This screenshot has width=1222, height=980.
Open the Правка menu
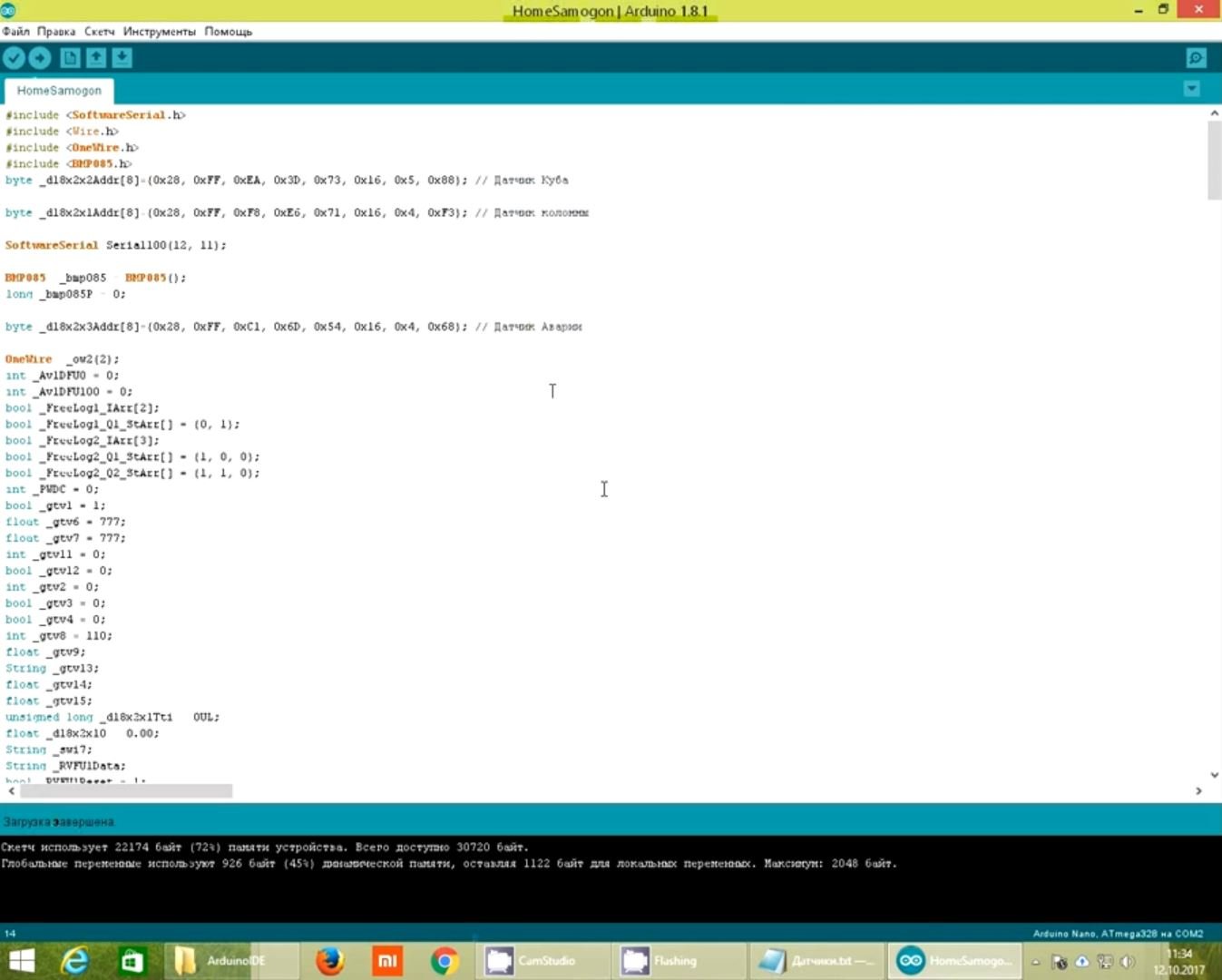click(56, 31)
